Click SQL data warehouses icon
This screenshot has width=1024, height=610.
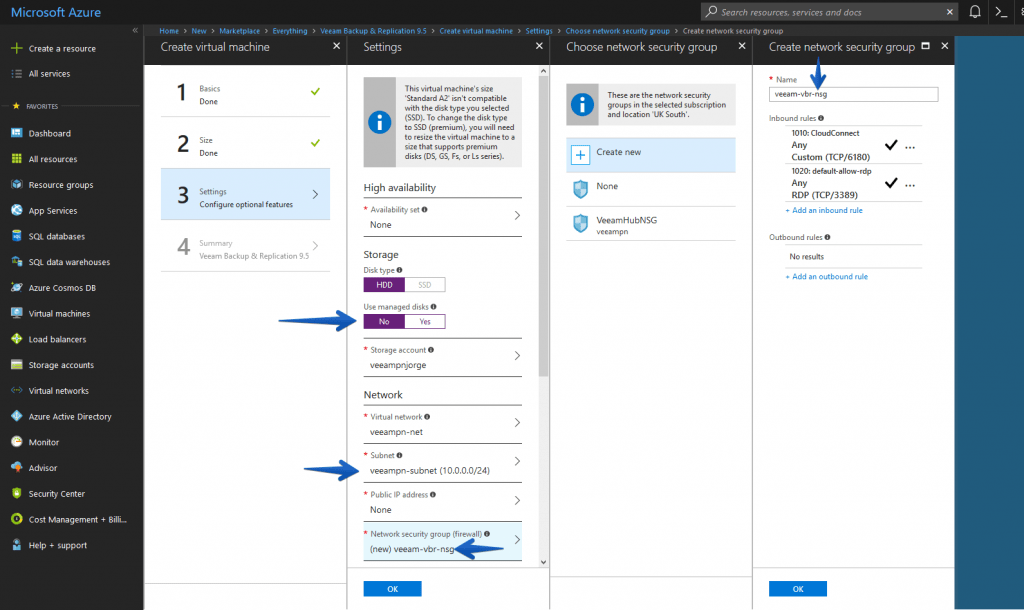pos(17,262)
